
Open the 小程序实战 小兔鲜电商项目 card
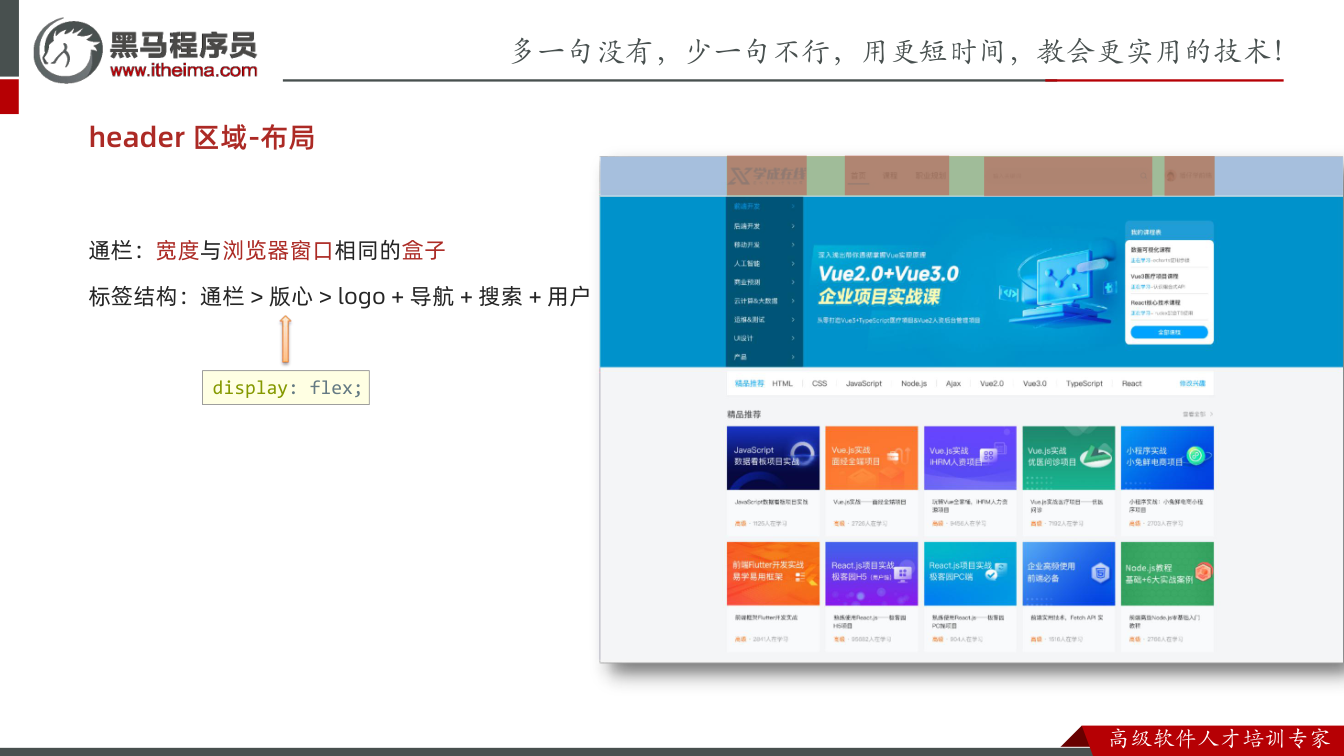[1168, 480]
